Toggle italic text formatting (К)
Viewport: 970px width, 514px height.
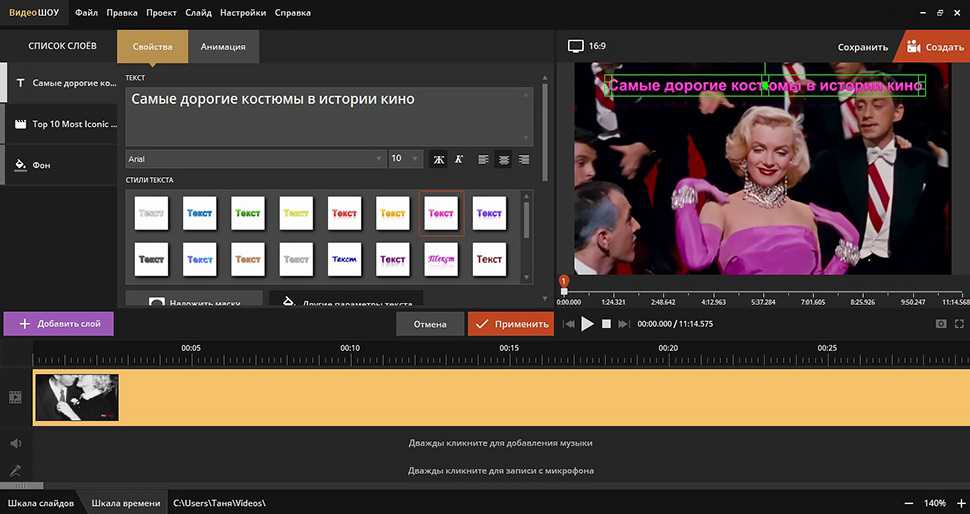[459, 159]
